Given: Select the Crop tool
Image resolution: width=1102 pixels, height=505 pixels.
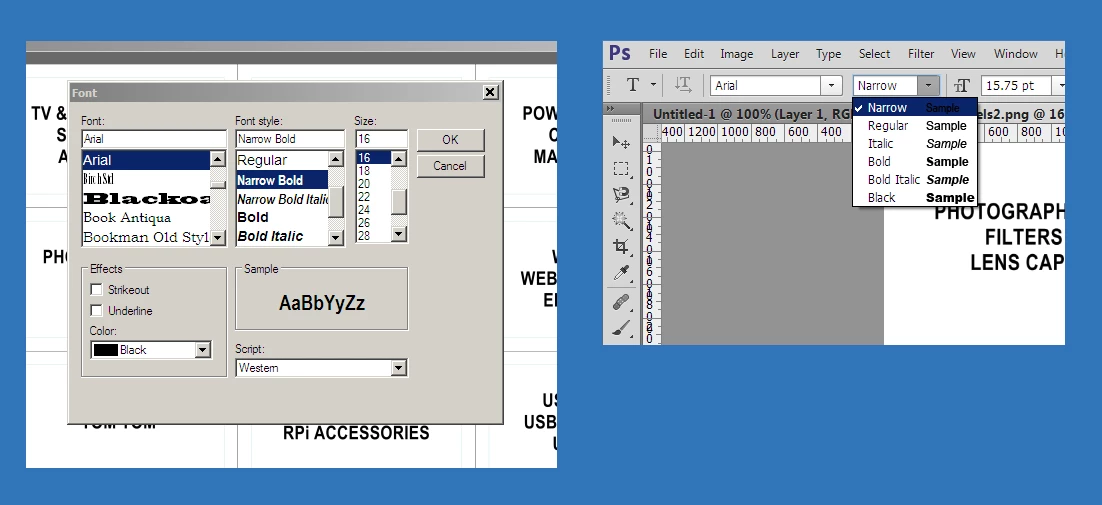Looking at the screenshot, I should pos(621,247).
